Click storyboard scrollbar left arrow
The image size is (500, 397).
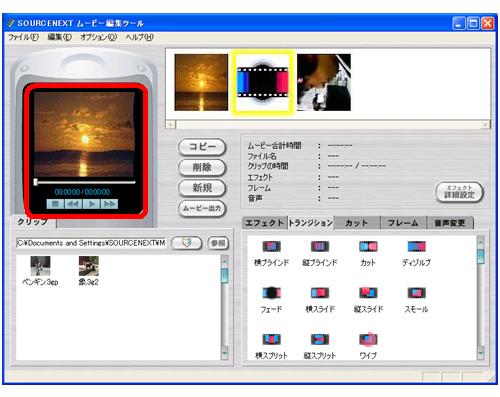click(171, 125)
